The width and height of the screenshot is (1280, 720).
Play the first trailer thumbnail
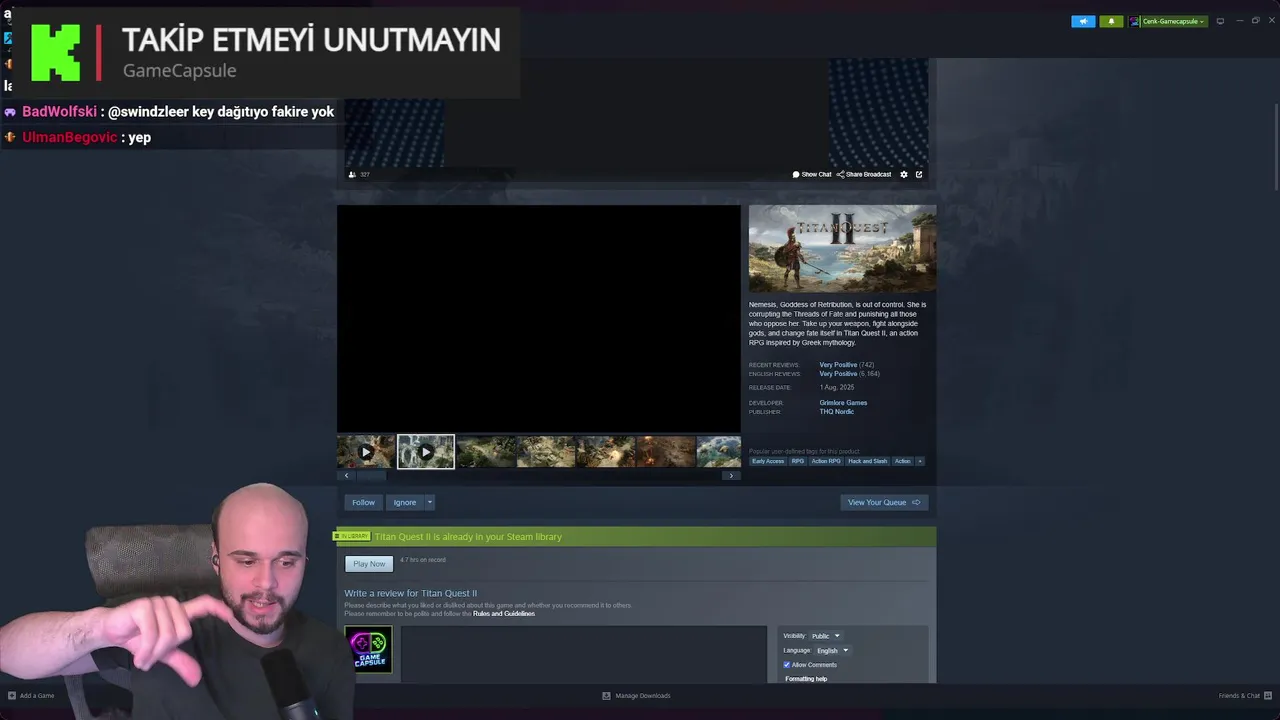tap(365, 452)
